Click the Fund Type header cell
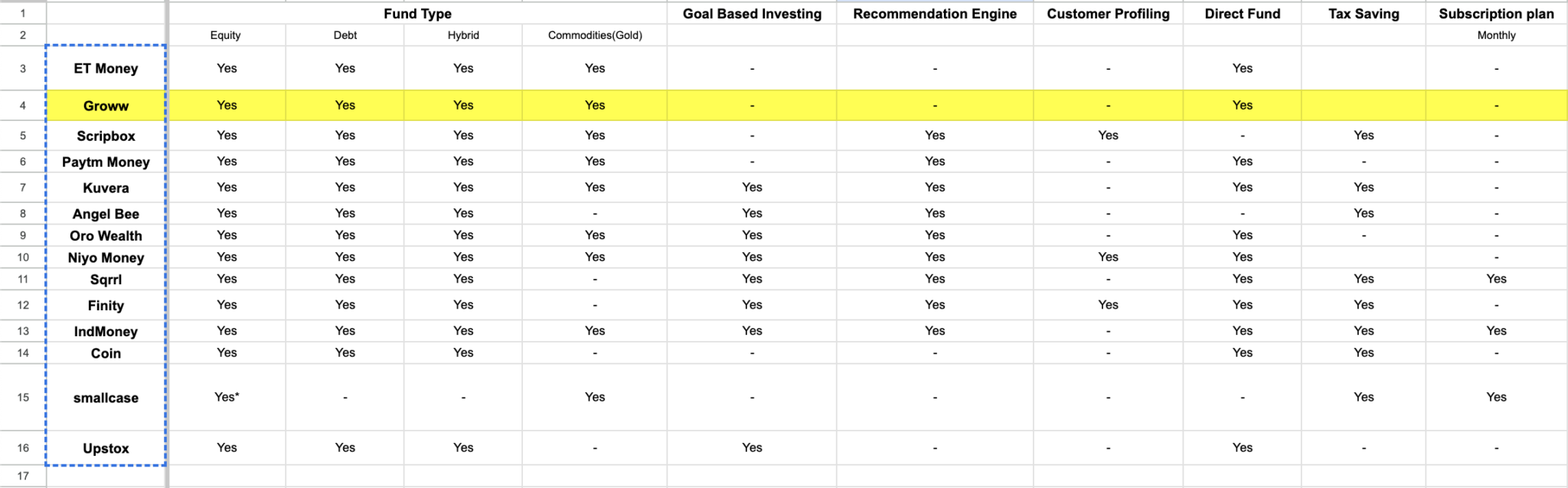The width and height of the screenshot is (1568, 488). [x=417, y=14]
